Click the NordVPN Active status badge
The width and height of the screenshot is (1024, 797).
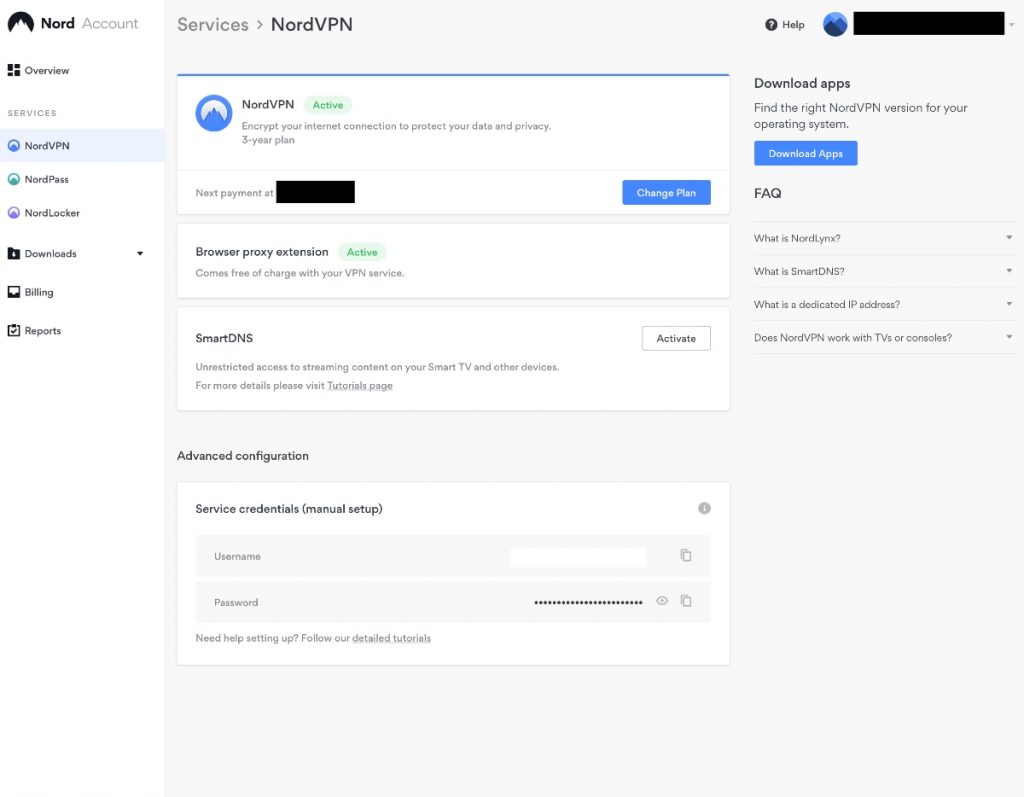328,105
